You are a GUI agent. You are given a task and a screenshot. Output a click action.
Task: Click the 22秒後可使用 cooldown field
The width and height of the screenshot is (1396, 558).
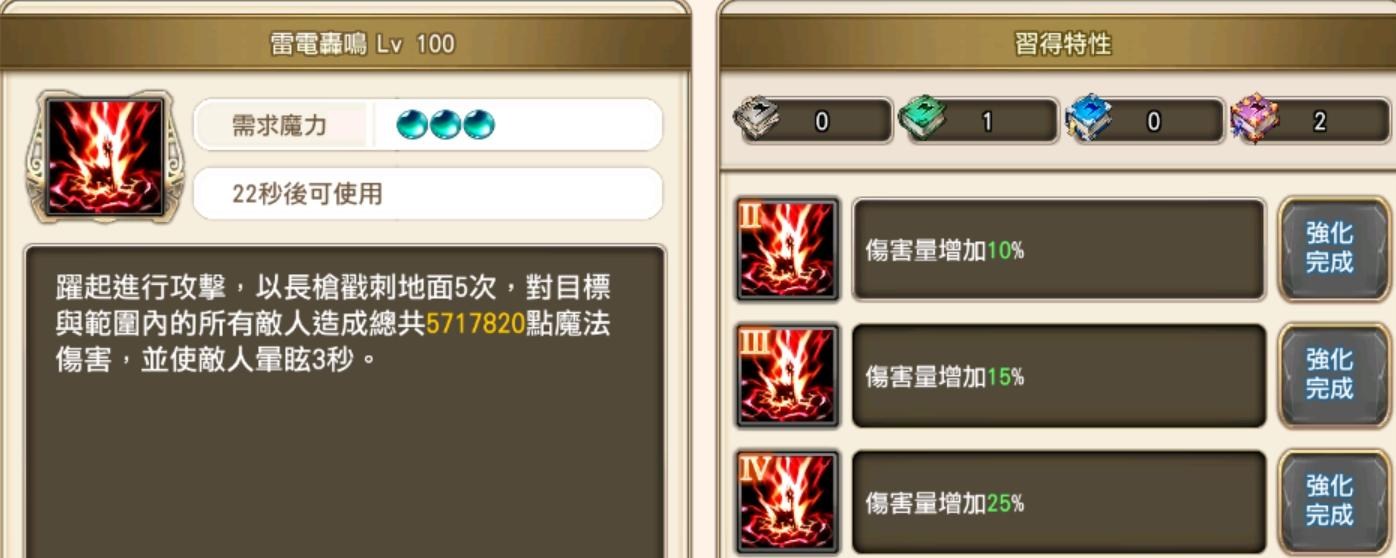(x=428, y=193)
